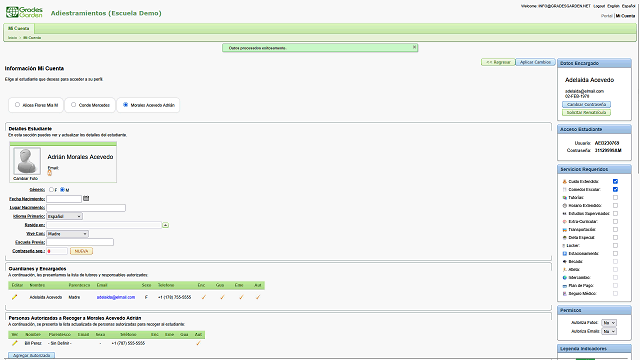The height and width of the screenshot is (360, 640).
Task: Choose gender F radio button
Action: tap(51, 190)
